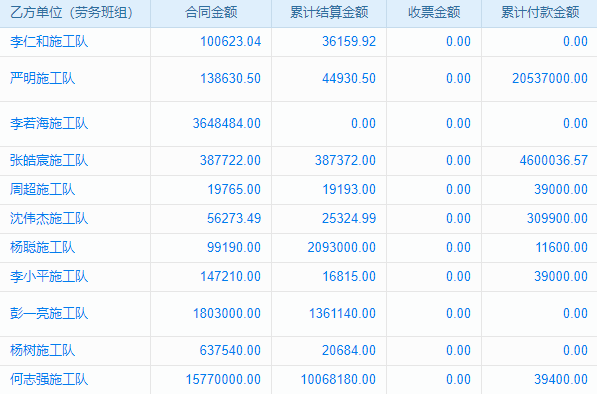This screenshot has height=394, width=597.
Task: Select contract amount 56273.49
Action: (234, 218)
